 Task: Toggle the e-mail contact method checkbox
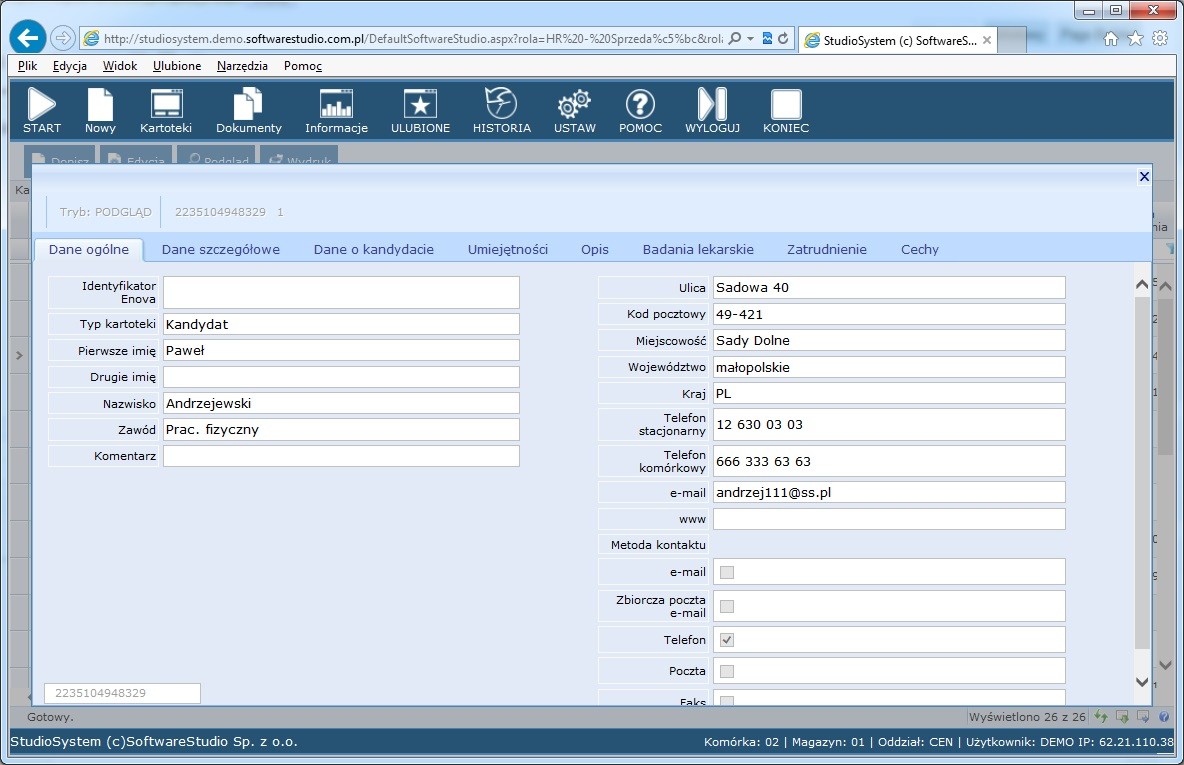(x=726, y=572)
